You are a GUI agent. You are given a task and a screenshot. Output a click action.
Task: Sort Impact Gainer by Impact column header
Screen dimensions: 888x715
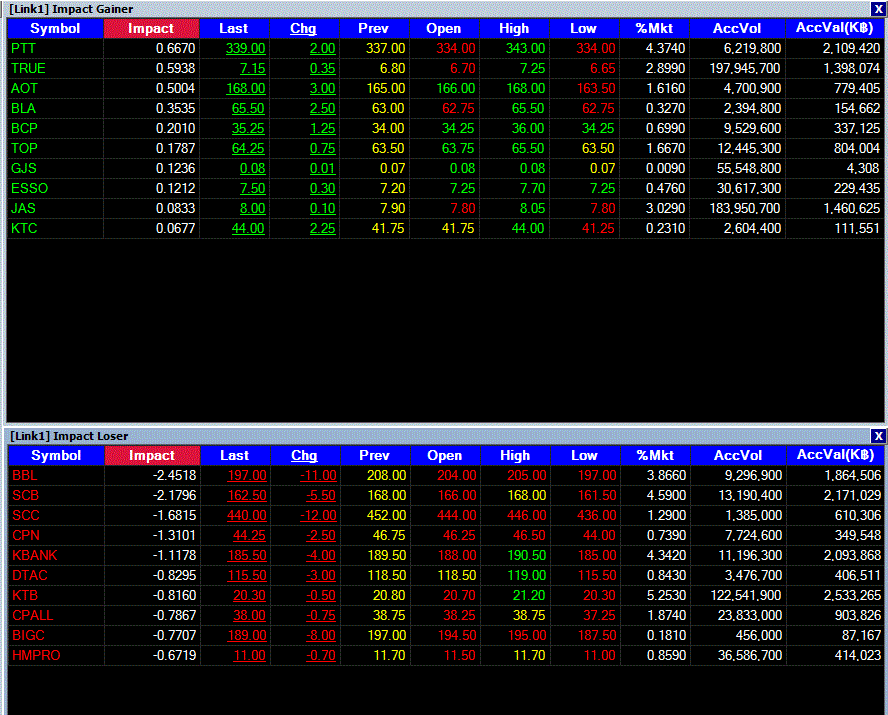(151, 29)
